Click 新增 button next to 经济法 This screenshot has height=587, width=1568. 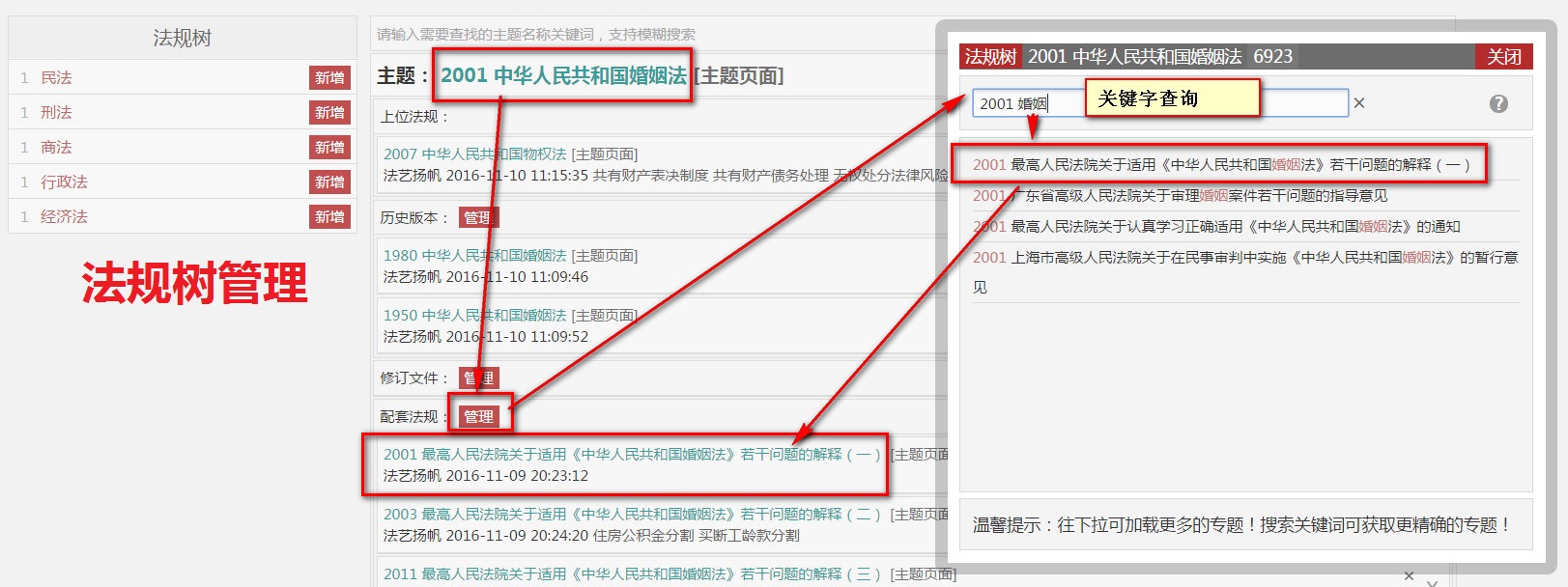click(x=329, y=217)
